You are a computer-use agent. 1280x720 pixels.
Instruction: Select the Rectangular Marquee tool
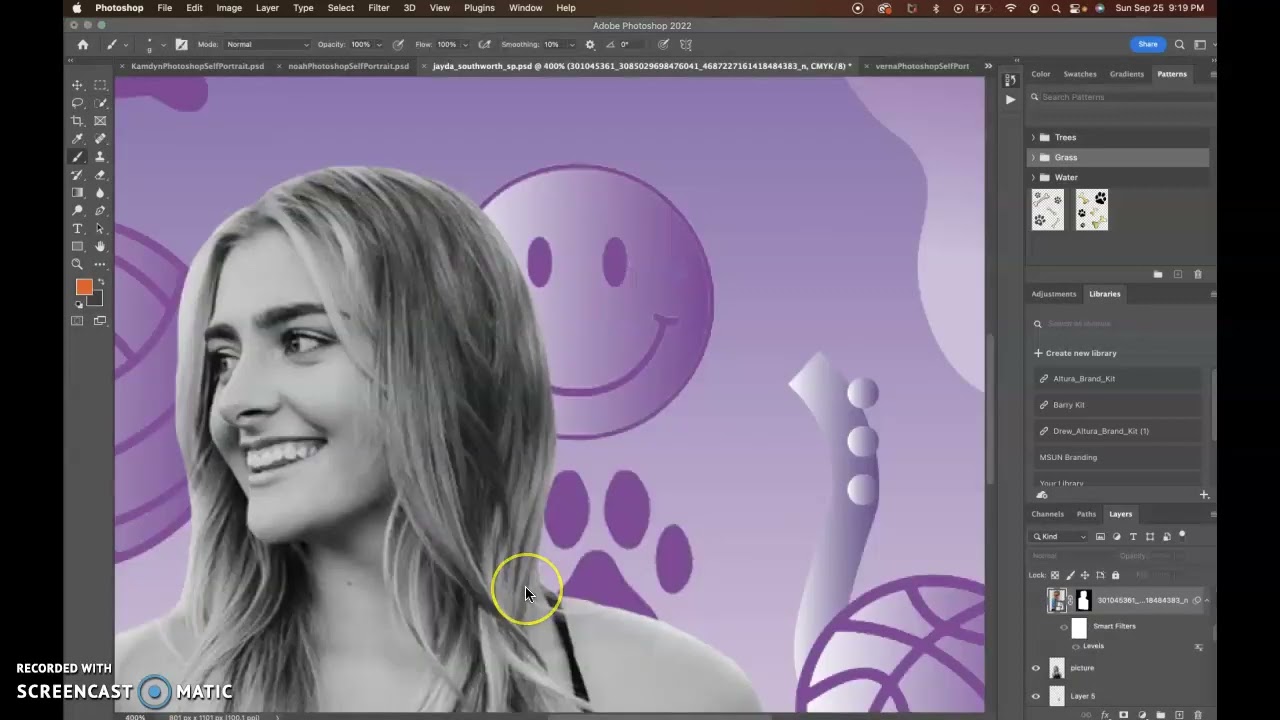pos(100,85)
